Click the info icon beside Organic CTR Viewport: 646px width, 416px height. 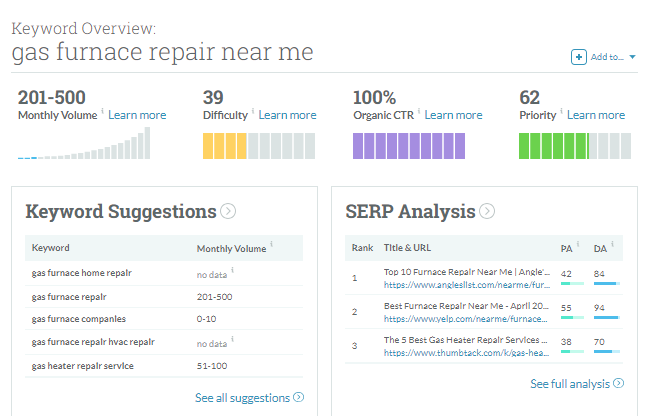pos(419,110)
